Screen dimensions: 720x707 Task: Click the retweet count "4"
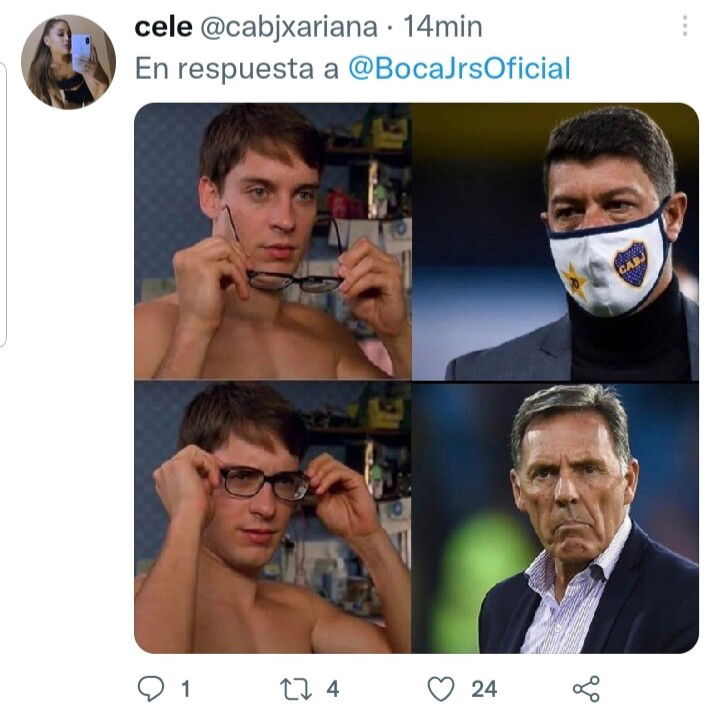click(333, 688)
